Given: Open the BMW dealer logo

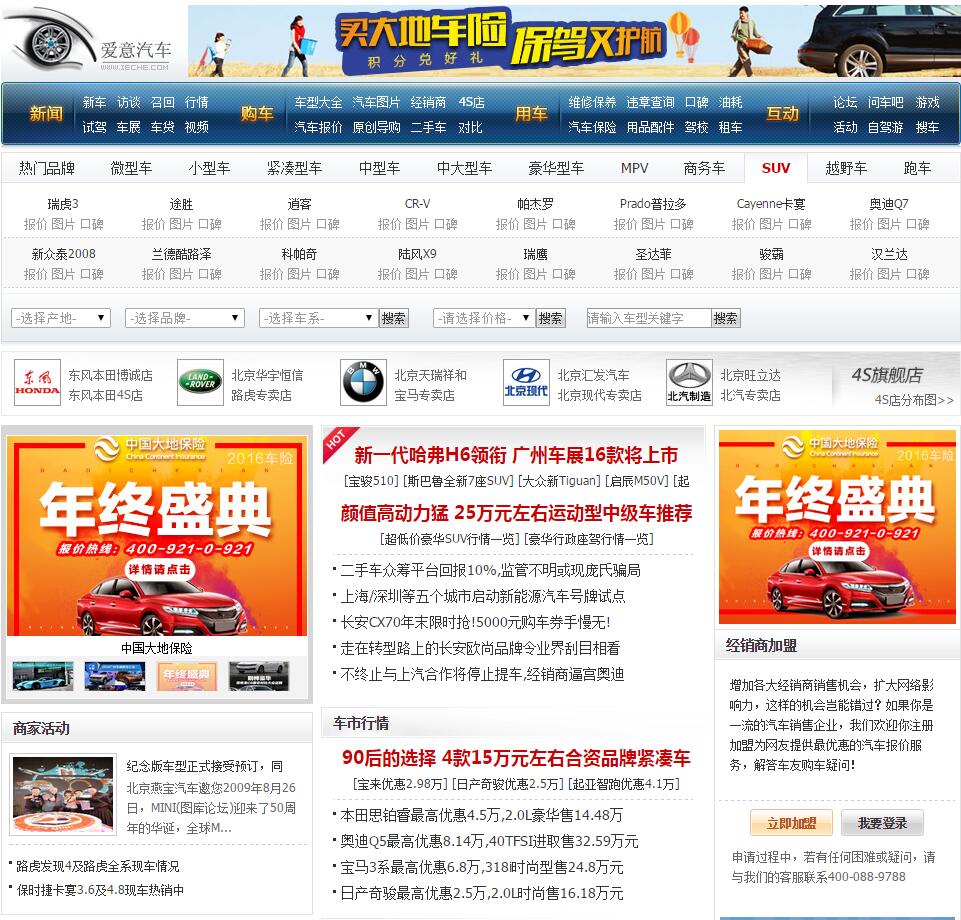Looking at the screenshot, I should coord(363,382).
